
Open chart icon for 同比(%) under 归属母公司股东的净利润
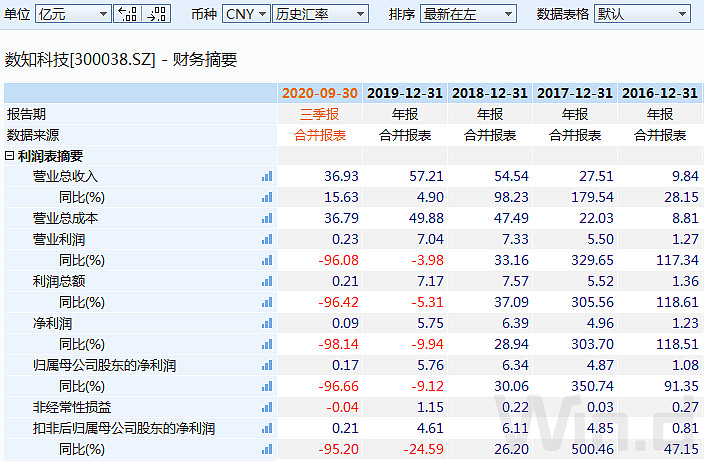coord(267,386)
